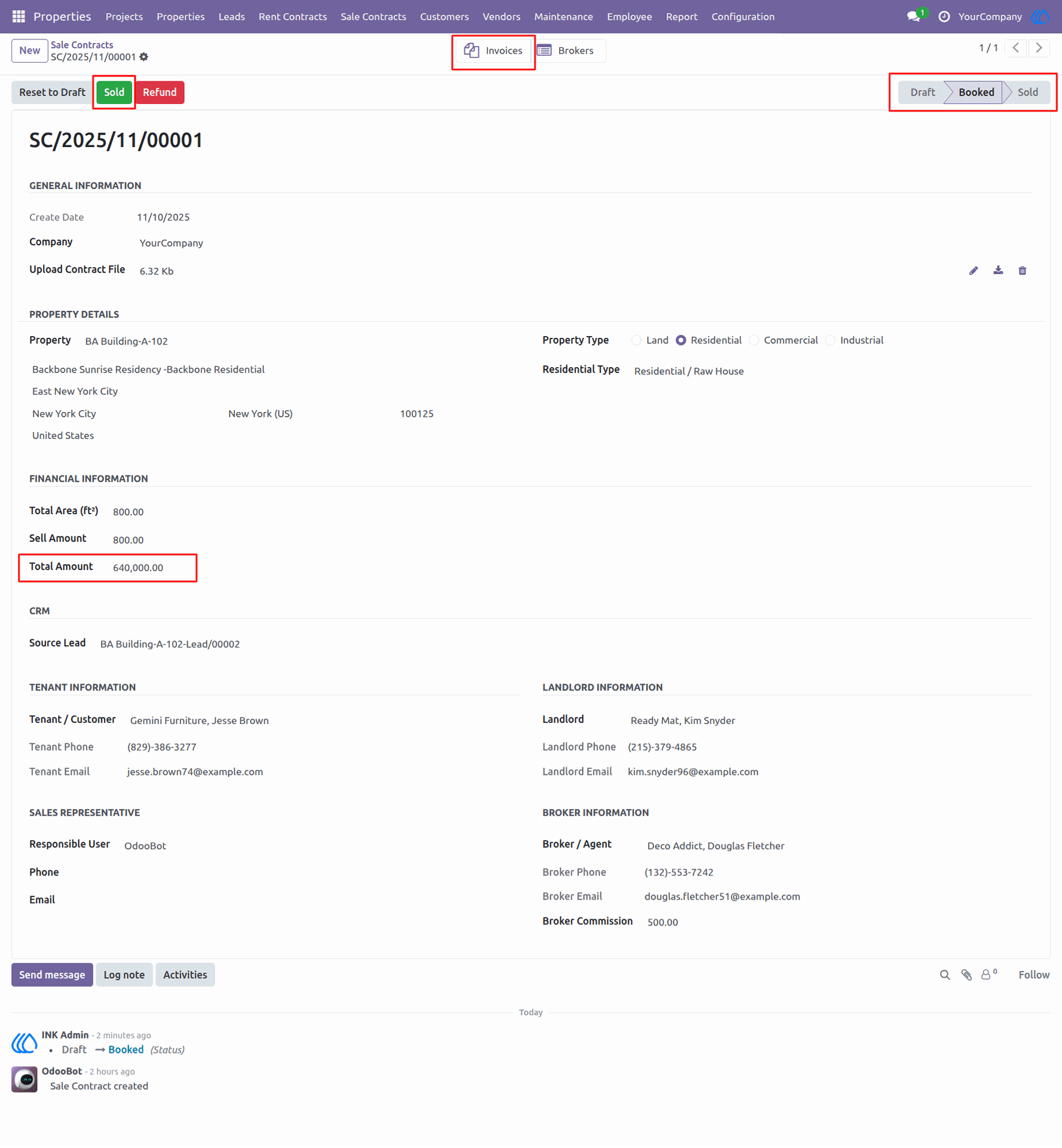
Task: Open the Rent Contracts menu
Action: coord(292,17)
